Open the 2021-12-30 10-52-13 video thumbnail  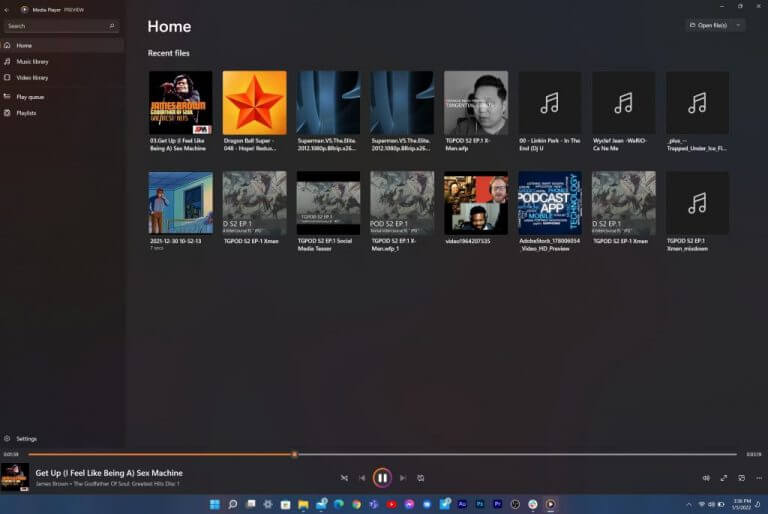tap(181, 203)
